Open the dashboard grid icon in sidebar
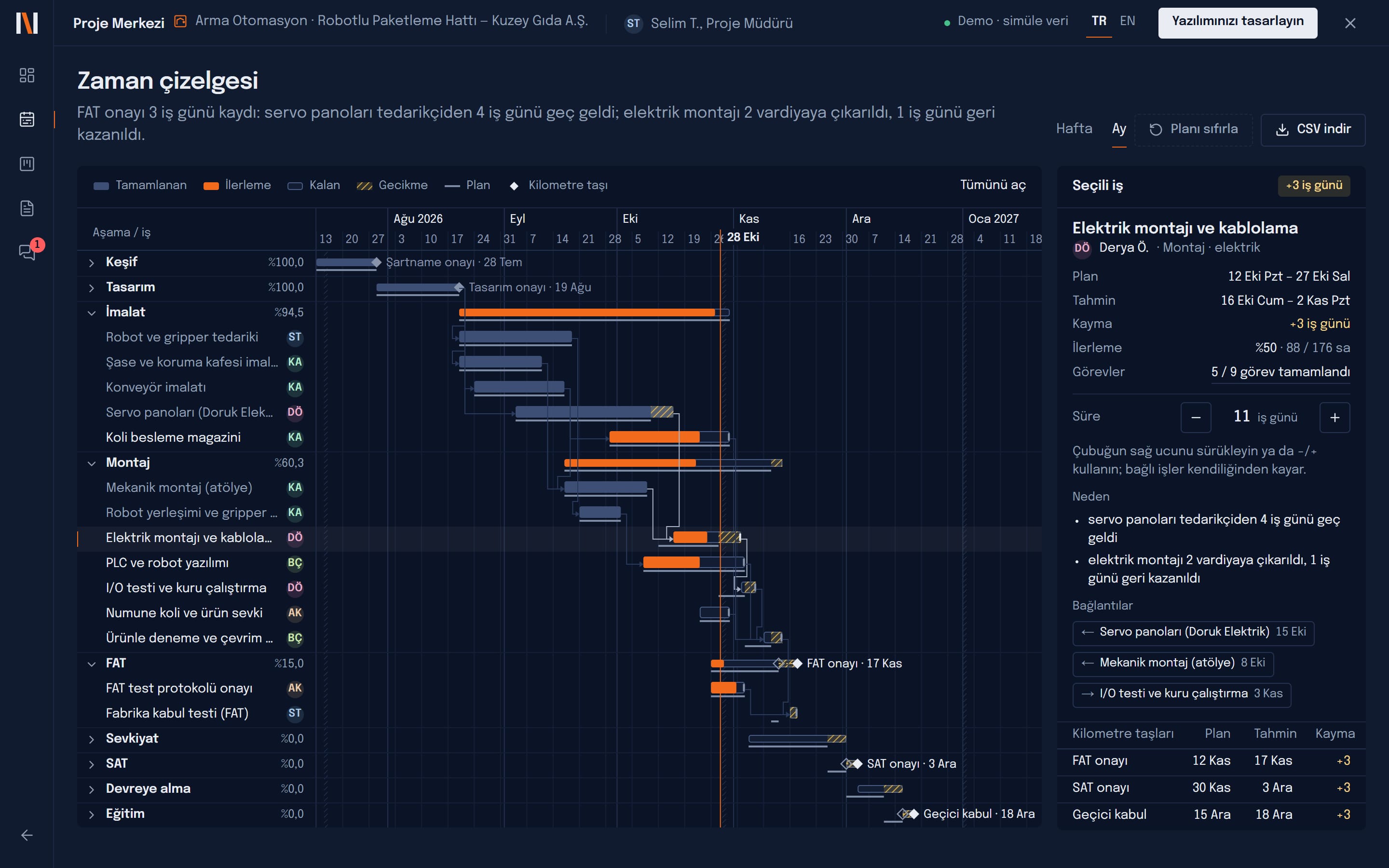 click(x=27, y=75)
